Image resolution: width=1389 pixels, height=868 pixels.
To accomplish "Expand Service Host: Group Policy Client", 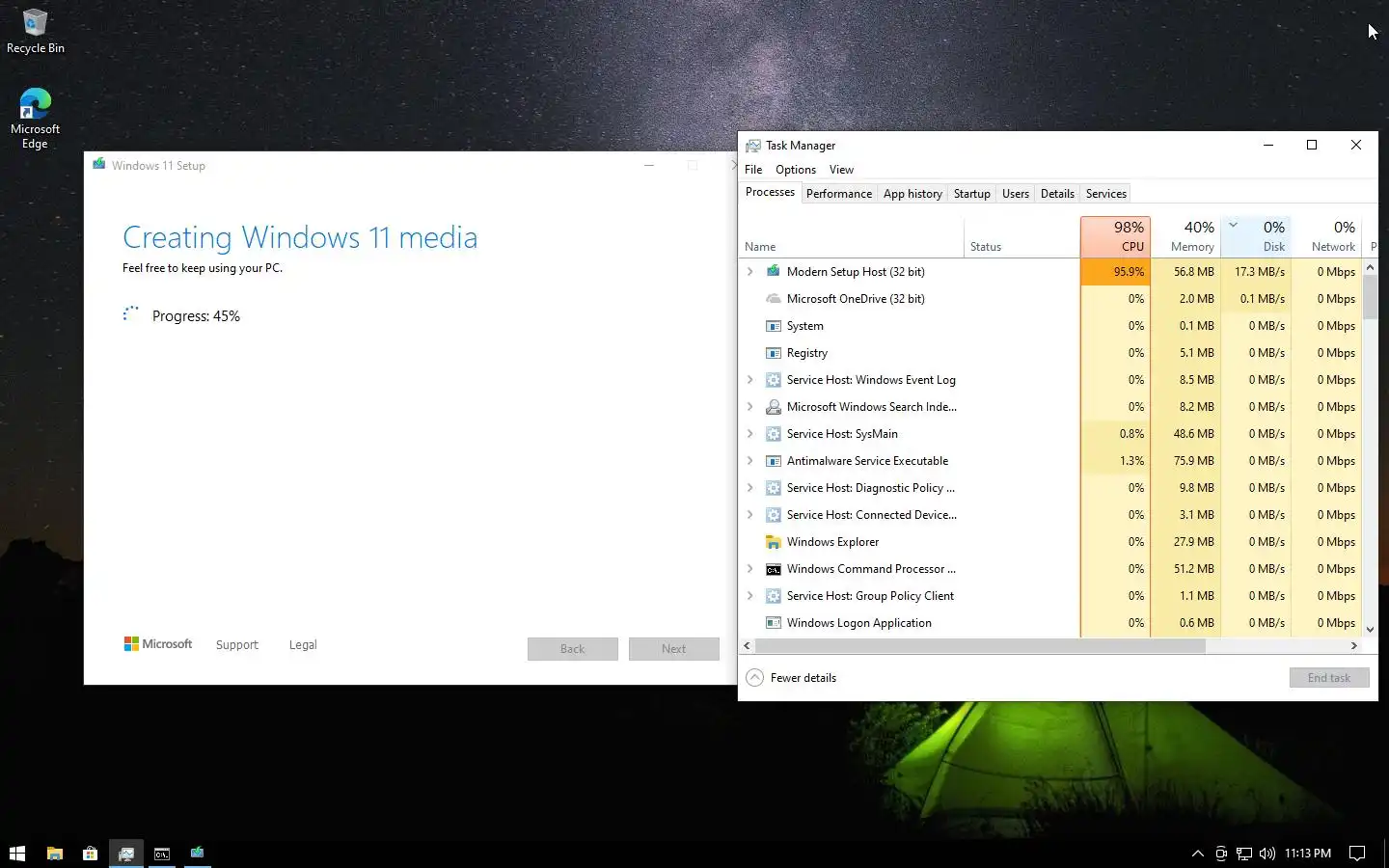I will click(x=750, y=596).
